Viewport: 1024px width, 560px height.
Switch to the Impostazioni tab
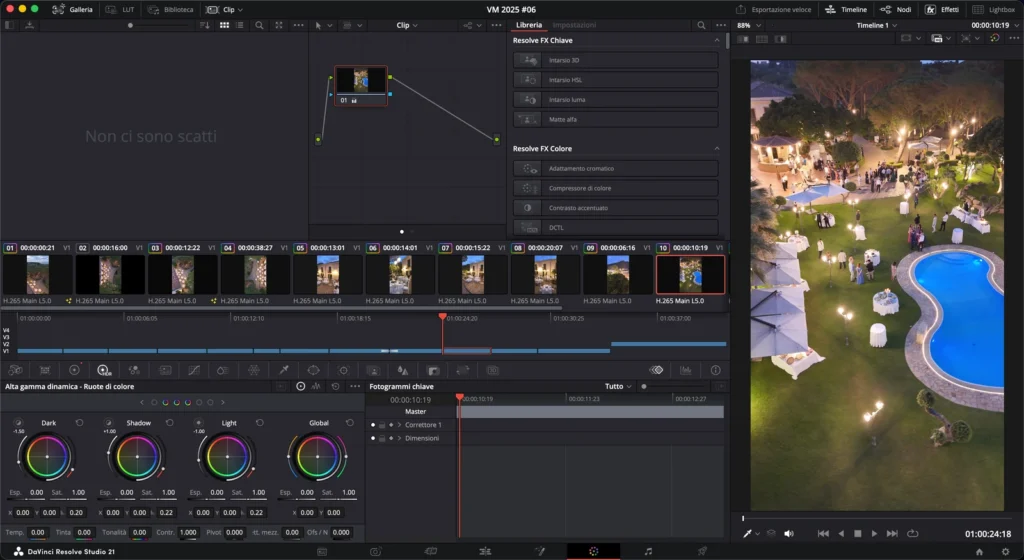pos(574,25)
